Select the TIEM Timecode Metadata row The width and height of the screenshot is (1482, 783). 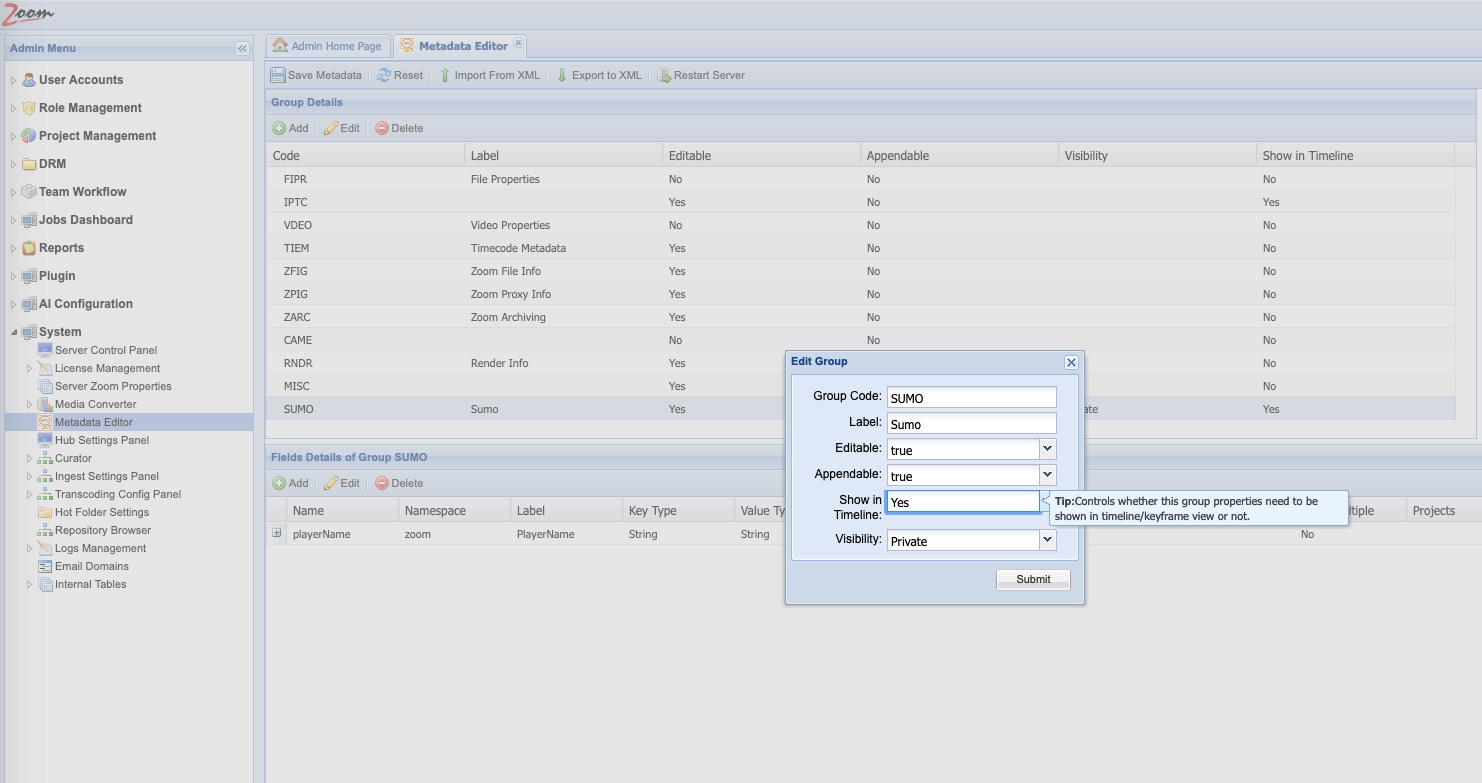pyautogui.click(x=860, y=248)
